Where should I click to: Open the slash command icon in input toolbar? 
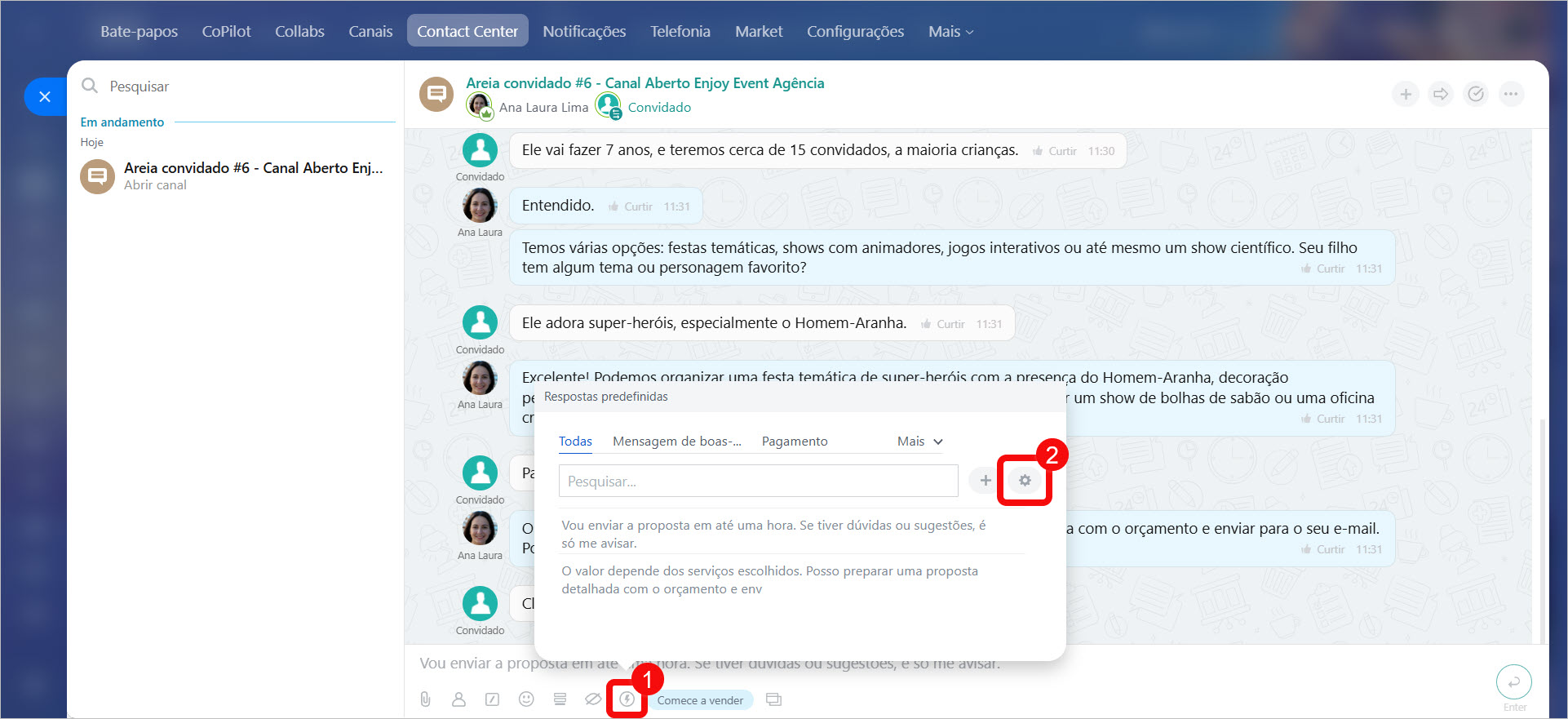click(492, 699)
